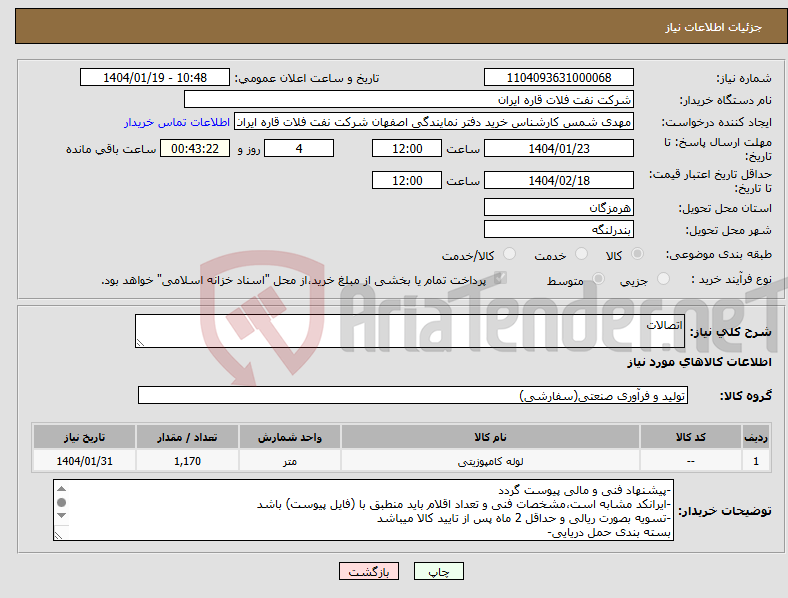Click the quantity cell 1,170

[187, 461]
